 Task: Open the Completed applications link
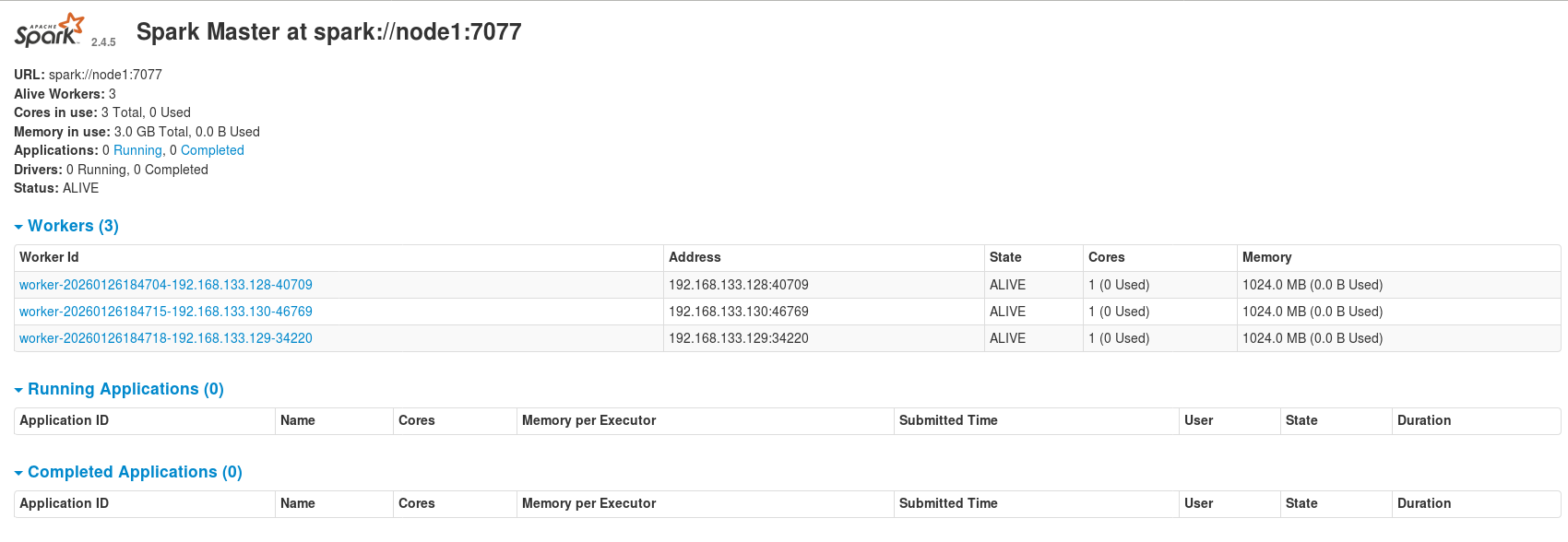[212, 150]
